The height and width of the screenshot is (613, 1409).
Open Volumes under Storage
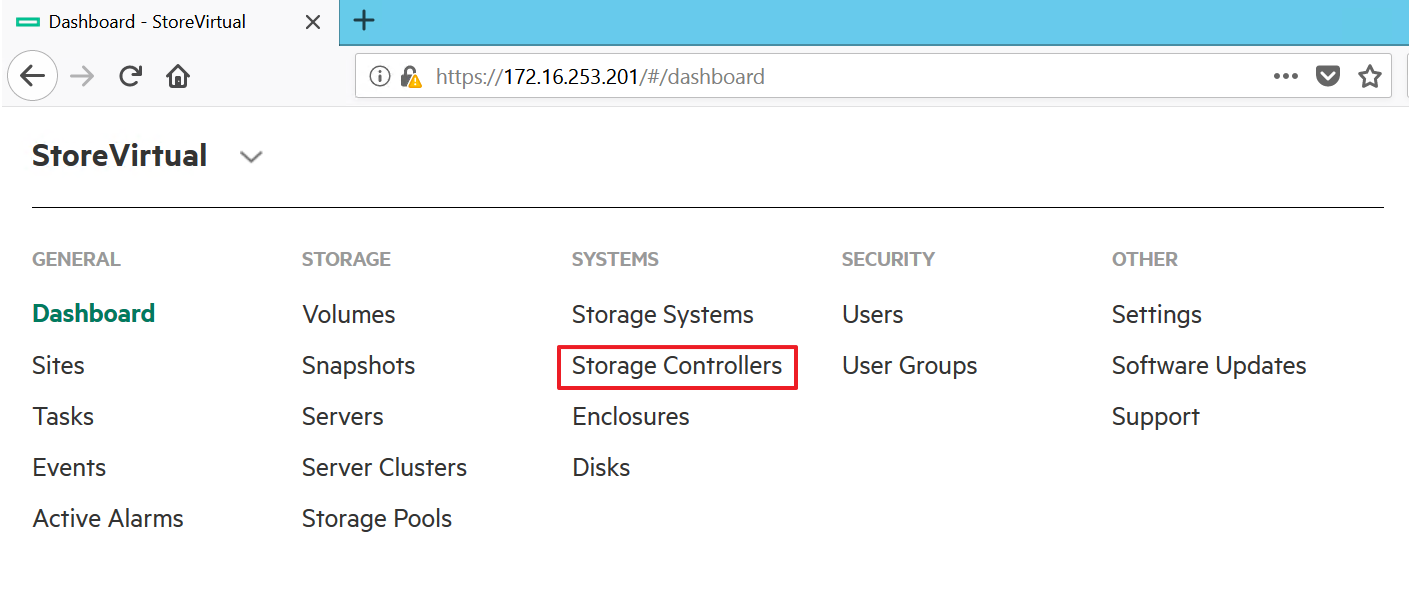coord(349,315)
